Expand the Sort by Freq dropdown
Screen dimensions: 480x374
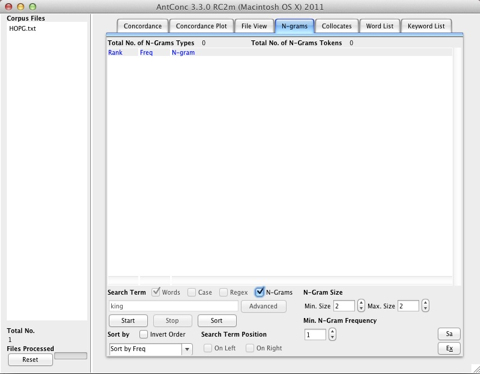151,349
